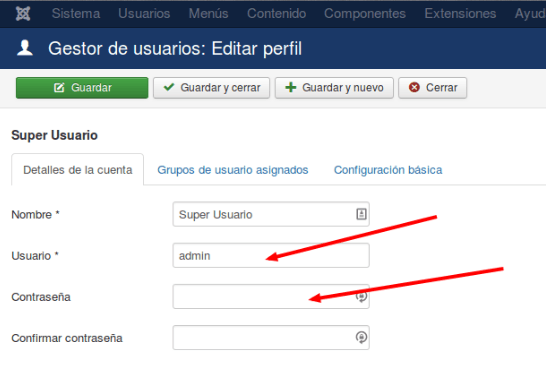This screenshot has height=366, width=546.
Task: Focus the Nombre input field
Action: coord(271,215)
